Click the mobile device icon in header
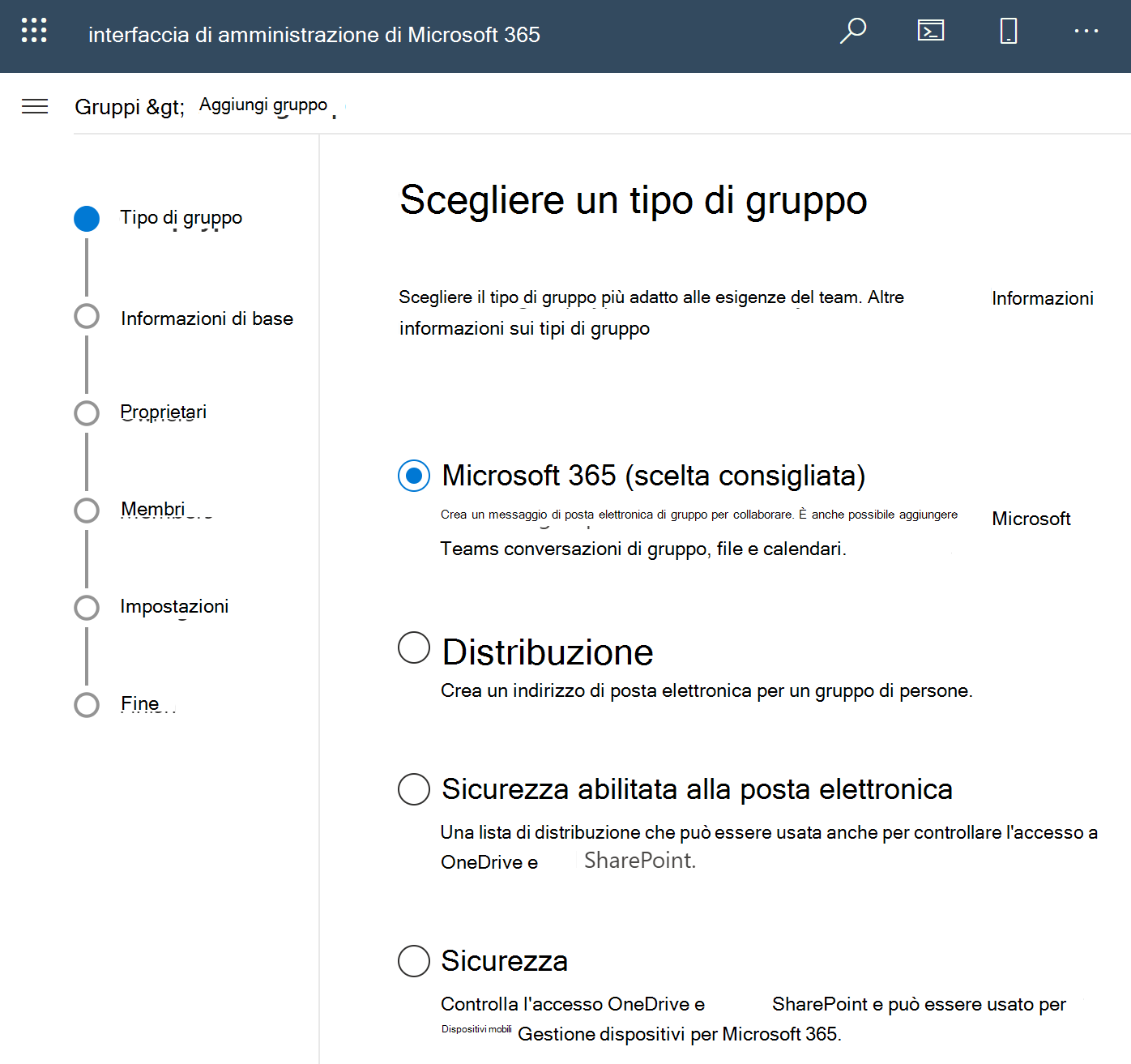Image resolution: width=1131 pixels, height=1064 pixels. 1009,31
